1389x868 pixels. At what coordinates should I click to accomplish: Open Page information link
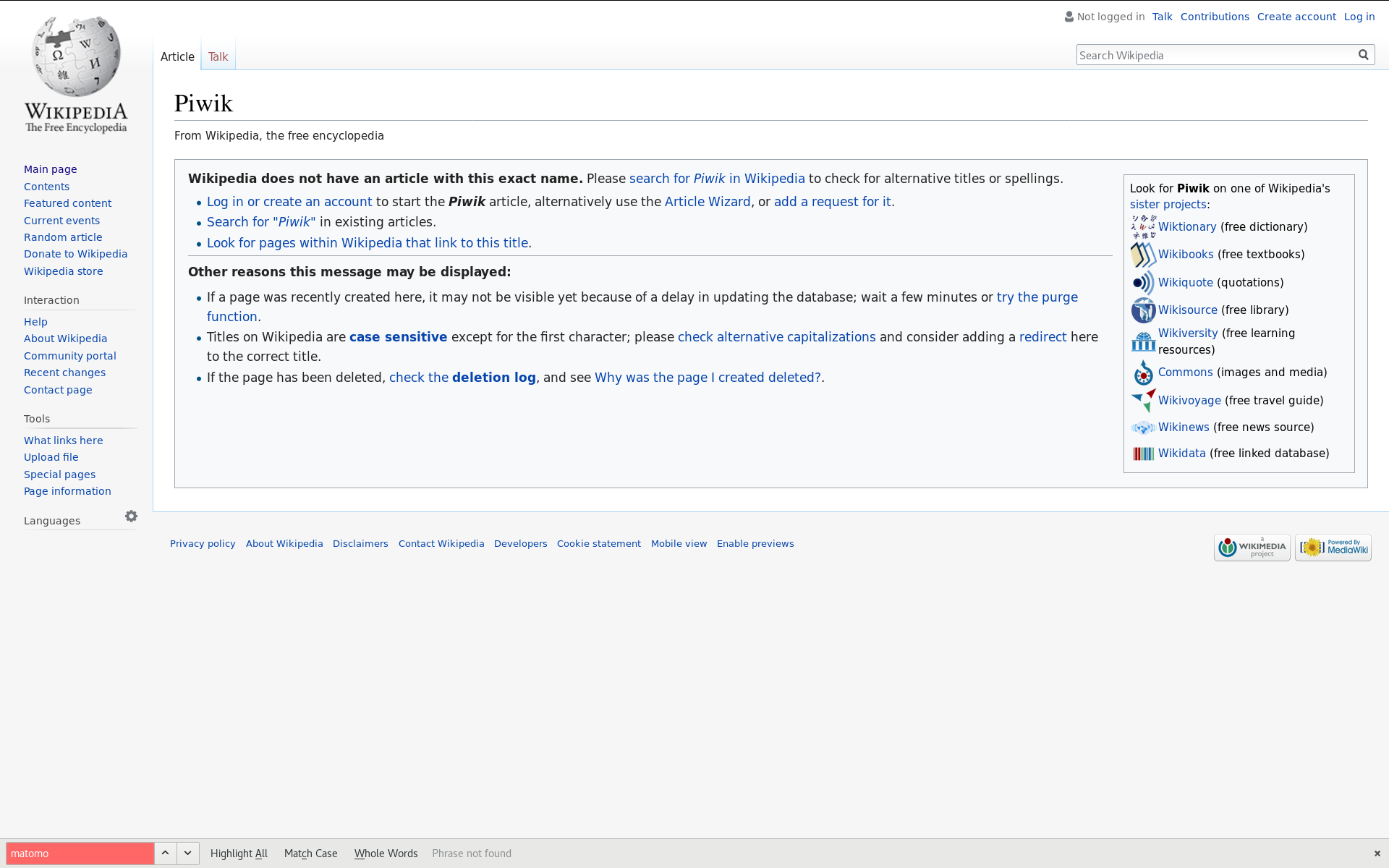(67, 491)
